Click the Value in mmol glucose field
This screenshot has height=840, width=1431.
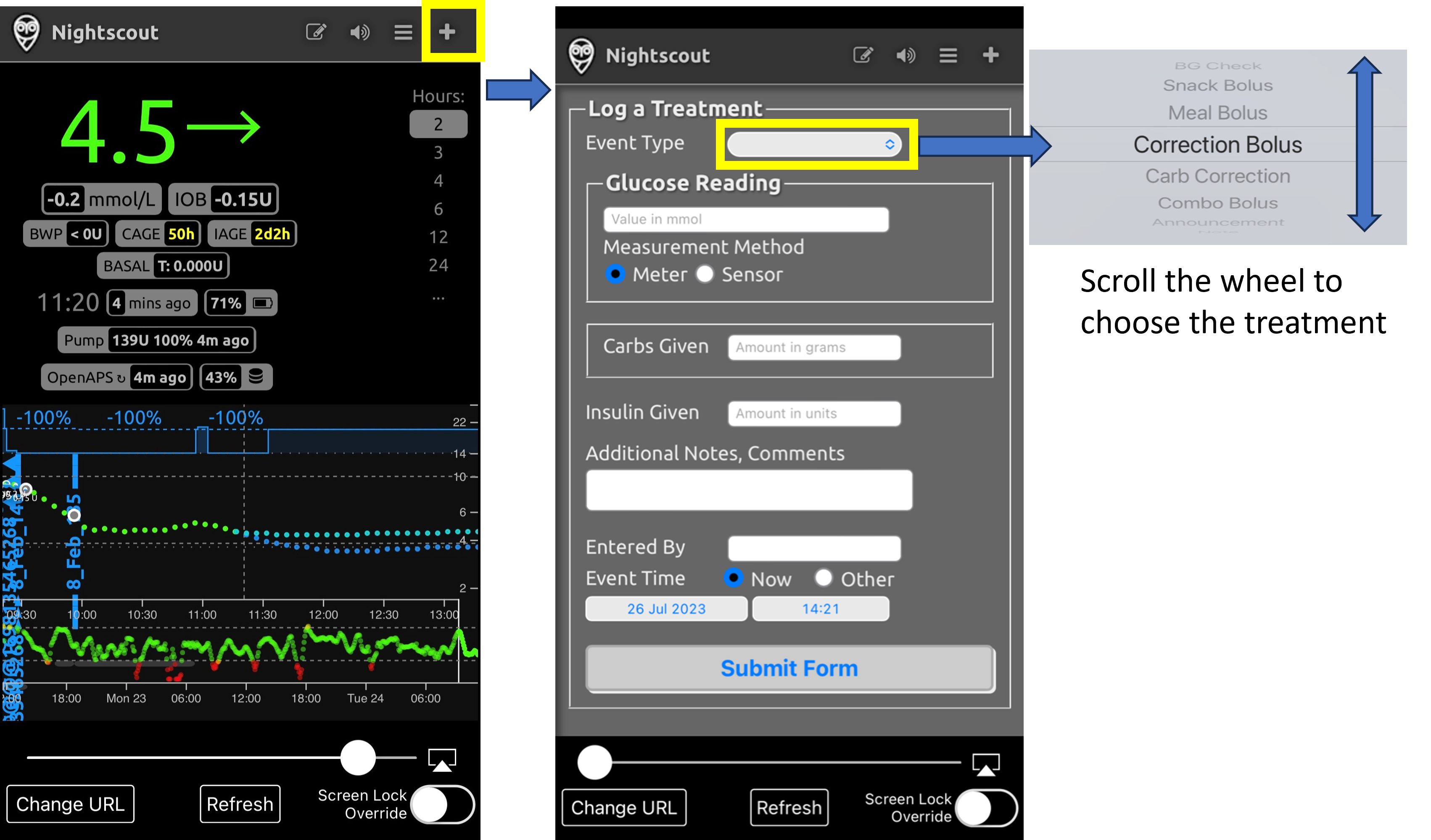(x=746, y=220)
